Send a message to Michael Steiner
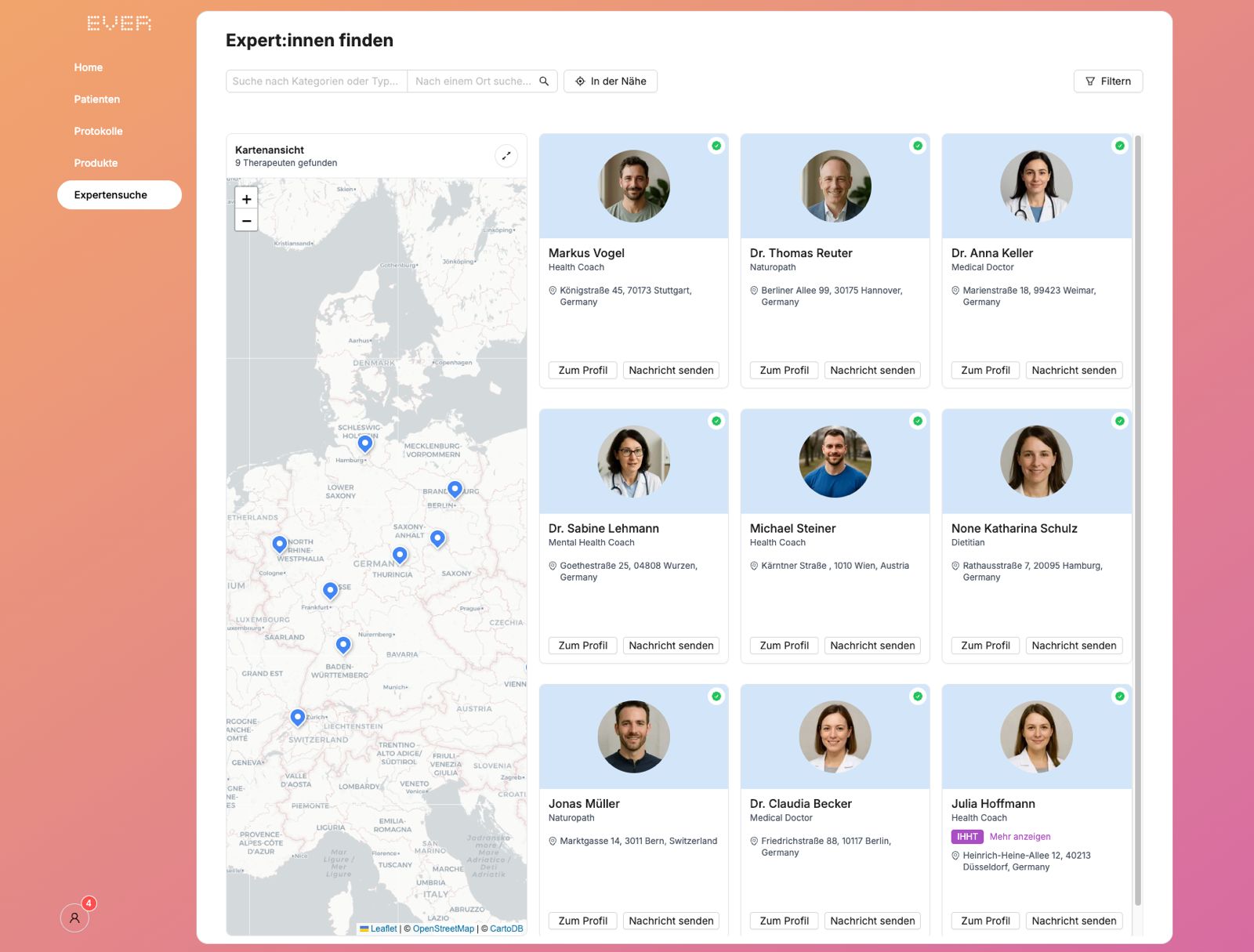The height and width of the screenshot is (952, 1254). click(872, 646)
